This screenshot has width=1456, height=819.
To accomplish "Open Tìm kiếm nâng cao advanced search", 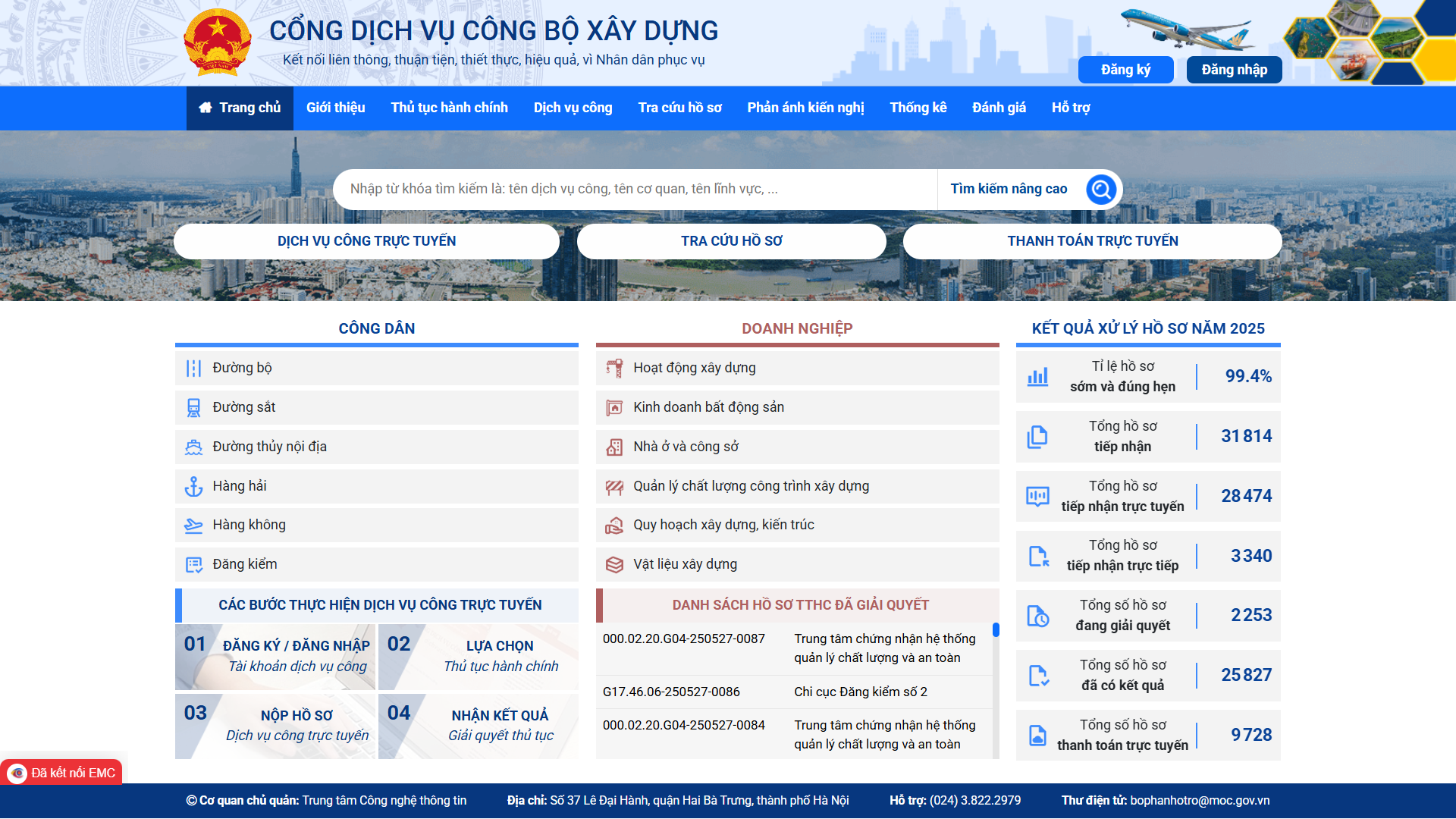I will tap(1009, 189).
